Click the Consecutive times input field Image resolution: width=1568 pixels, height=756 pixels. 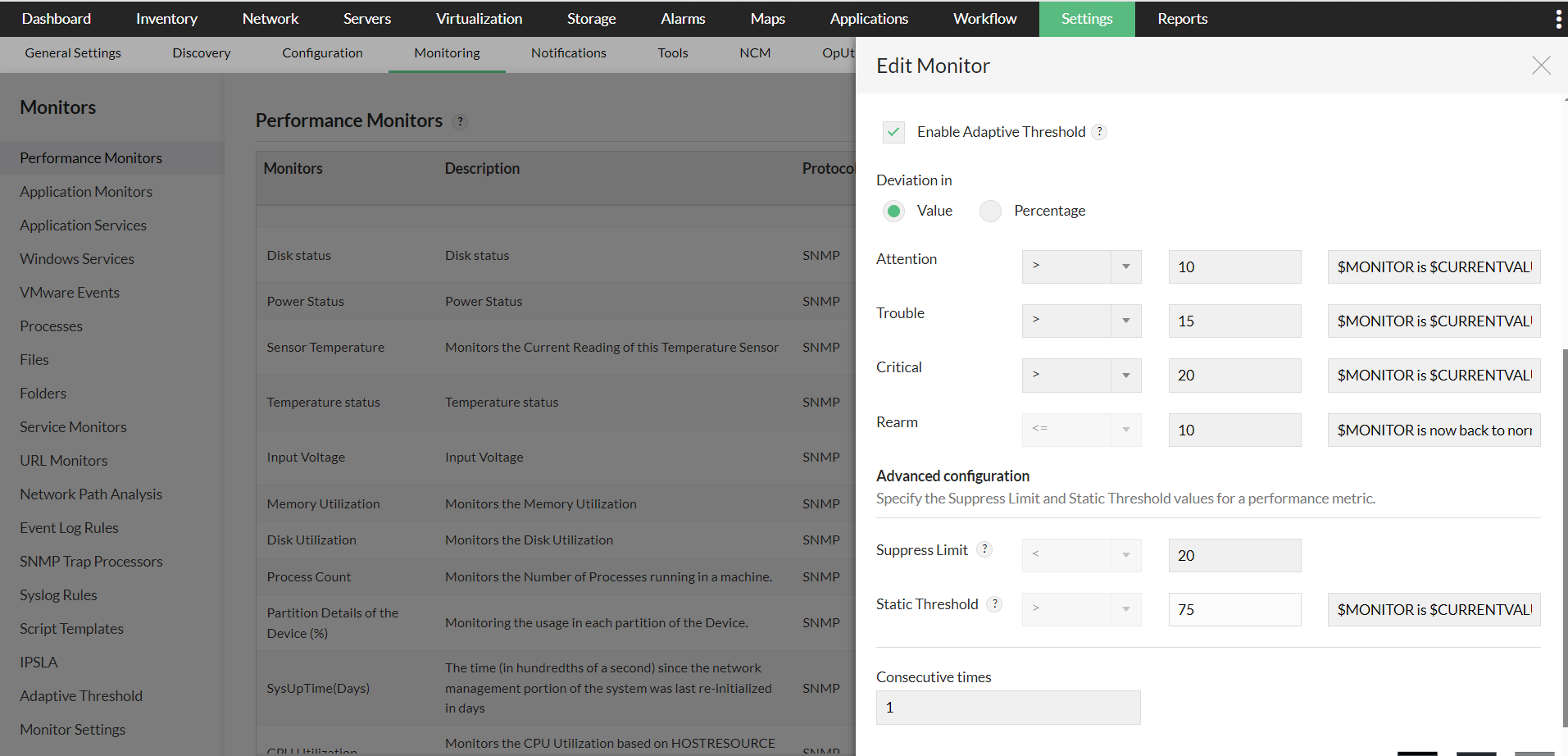coord(1008,708)
